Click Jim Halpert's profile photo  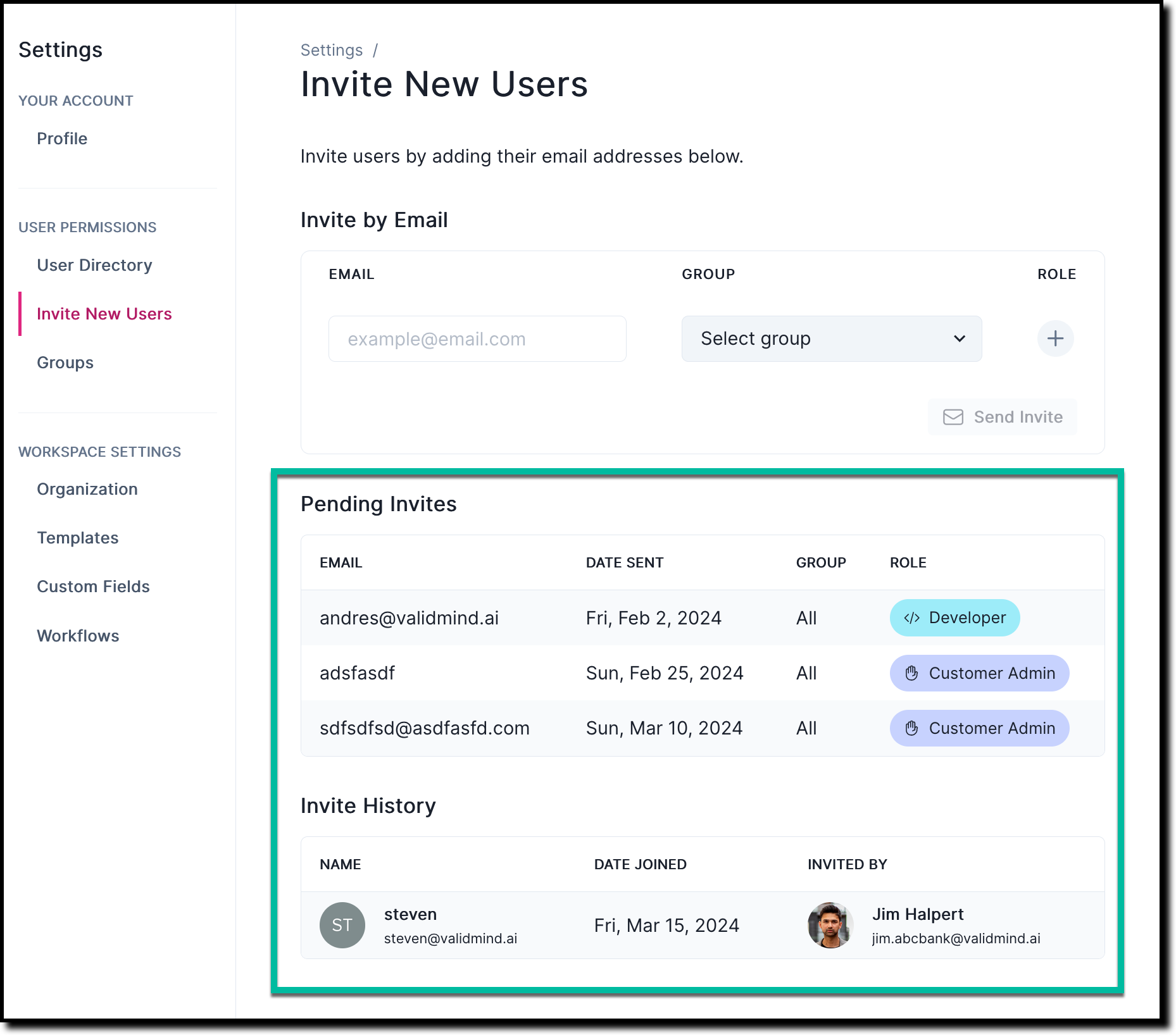[x=830, y=925]
